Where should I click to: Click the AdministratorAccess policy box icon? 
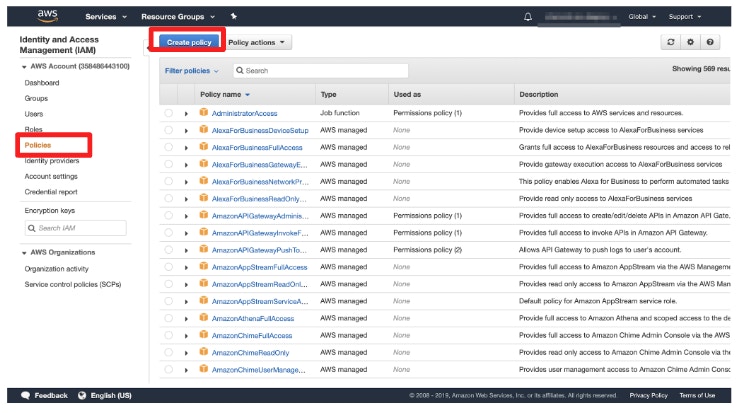(203, 113)
